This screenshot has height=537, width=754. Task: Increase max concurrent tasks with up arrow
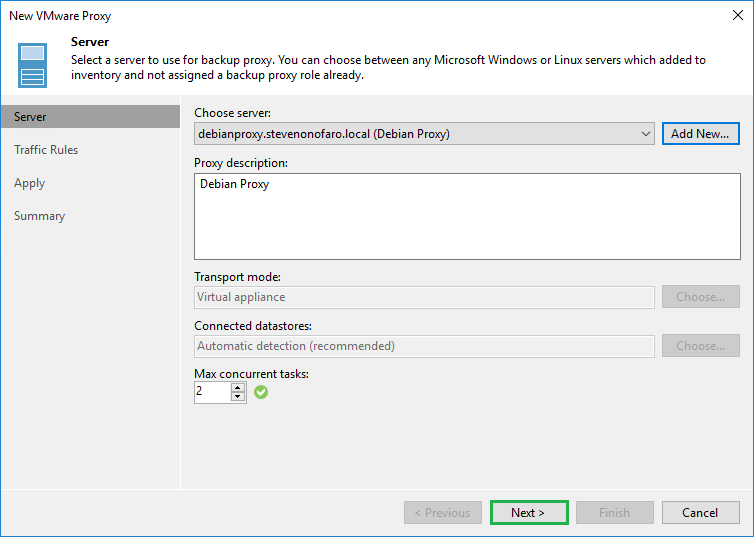[238, 388]
